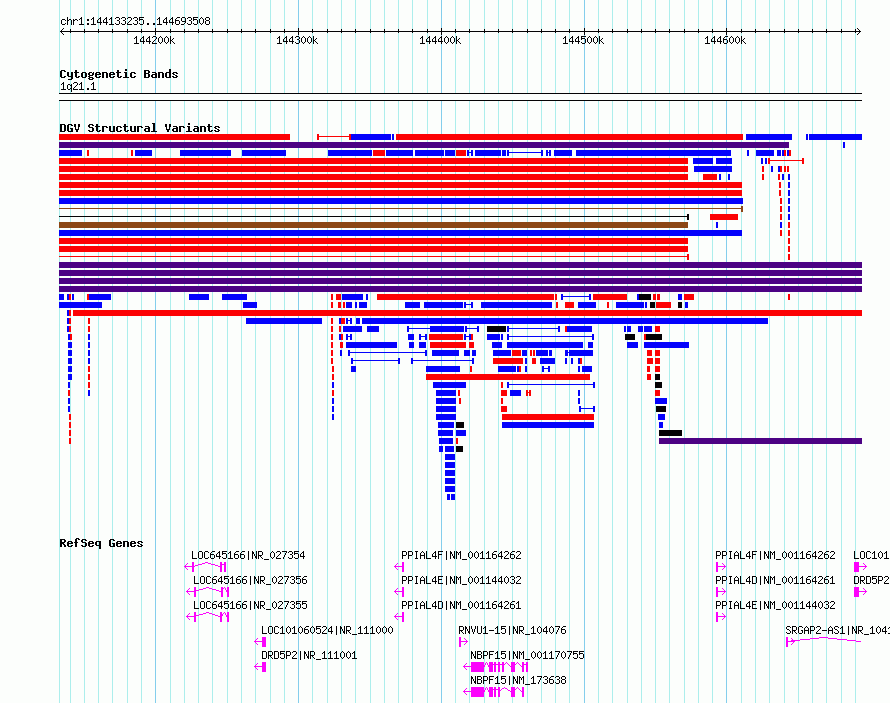Open the RefSeq Genes track title
This screenshot has height=703, width=890.
[101, 543]
